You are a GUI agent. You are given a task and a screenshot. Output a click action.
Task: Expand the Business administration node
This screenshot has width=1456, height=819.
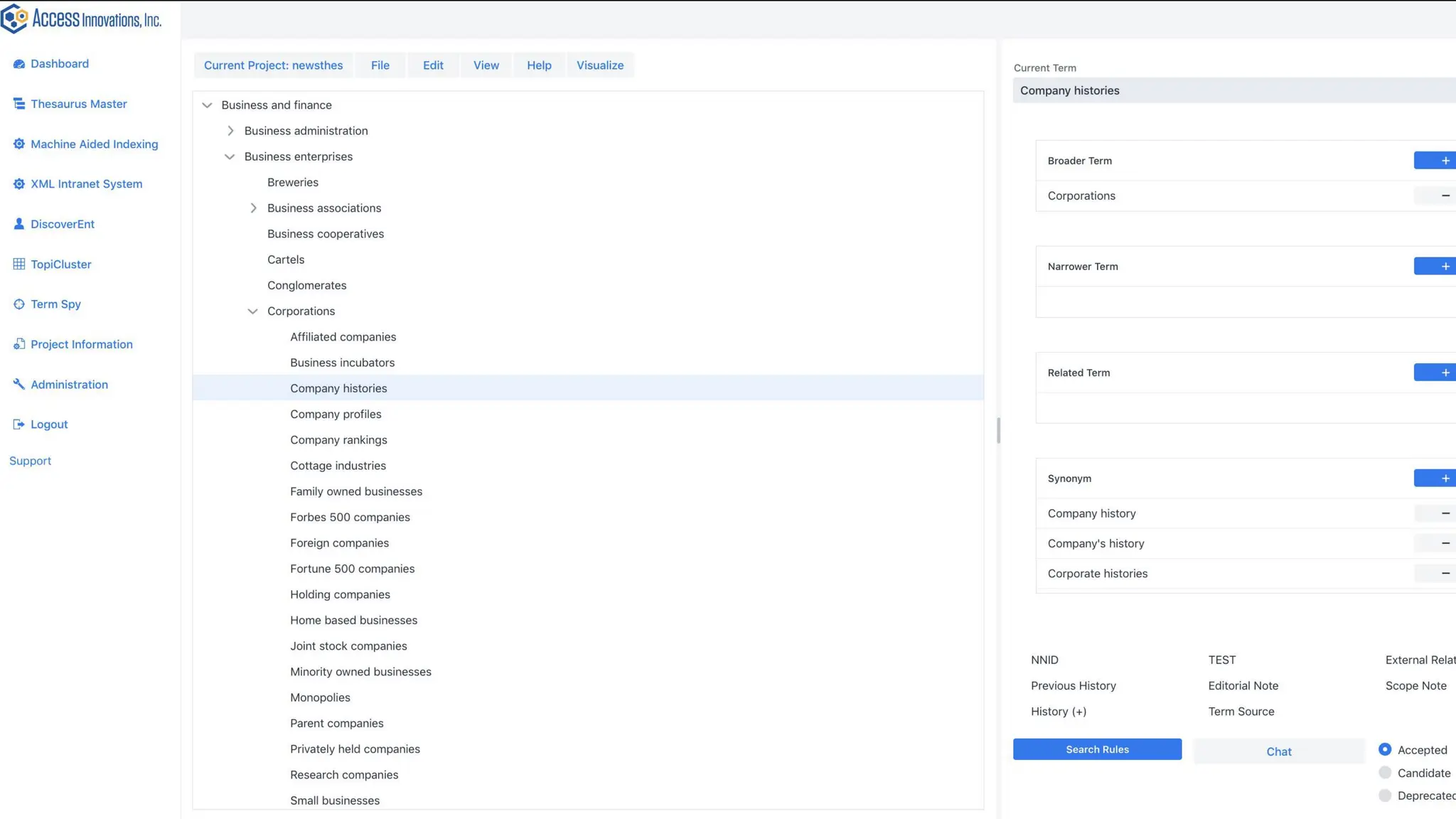[x=230, y=131]
